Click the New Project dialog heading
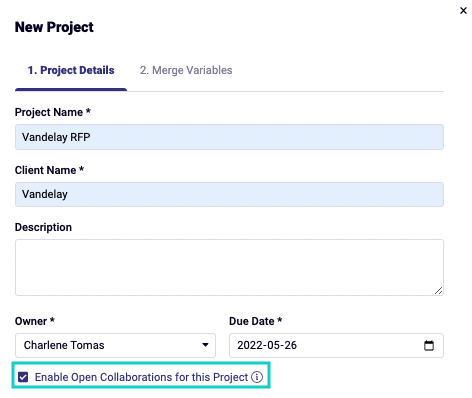This screenshot has width=472, height=398. [54, 27]
